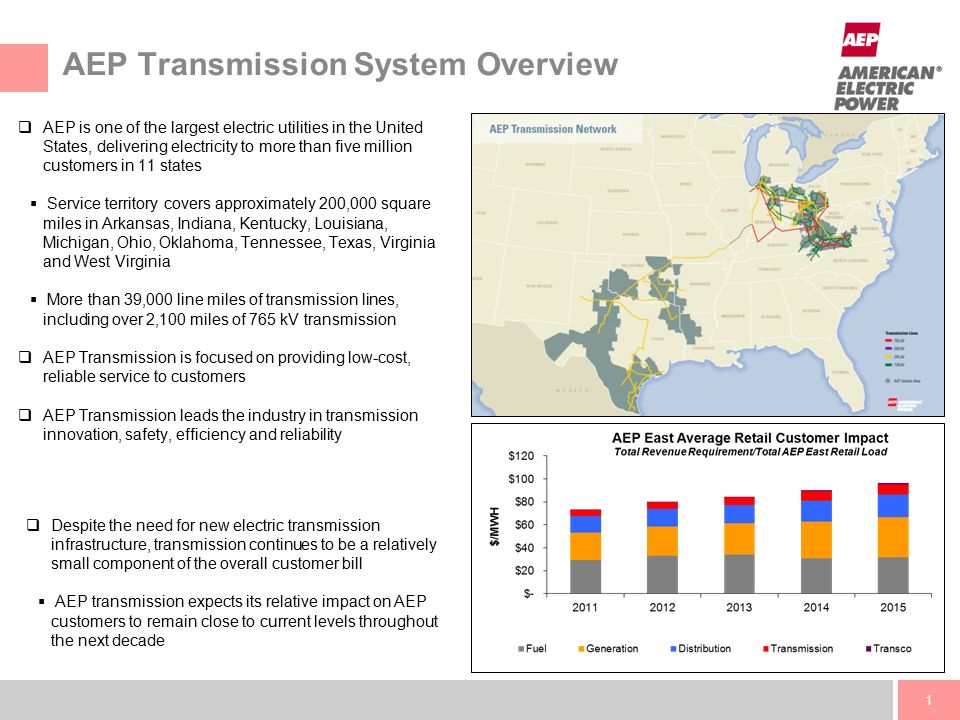
Task: Click the orange Generation legend swatch
Action: click(581, 649)
